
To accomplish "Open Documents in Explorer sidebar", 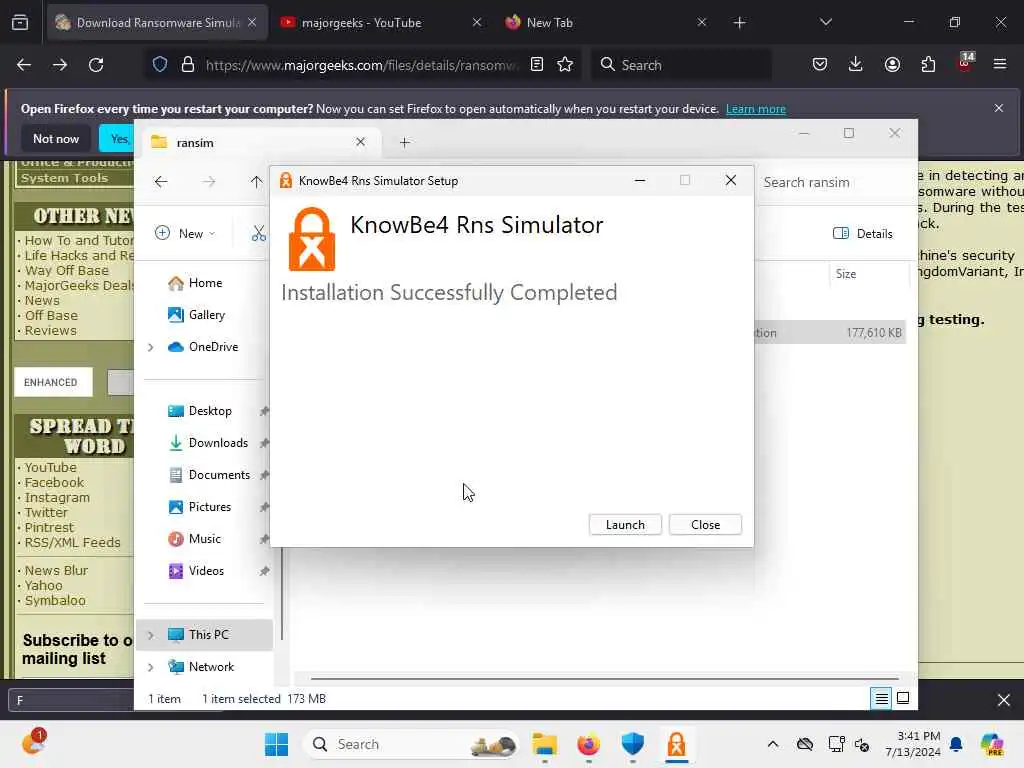I will click(208, 475).
